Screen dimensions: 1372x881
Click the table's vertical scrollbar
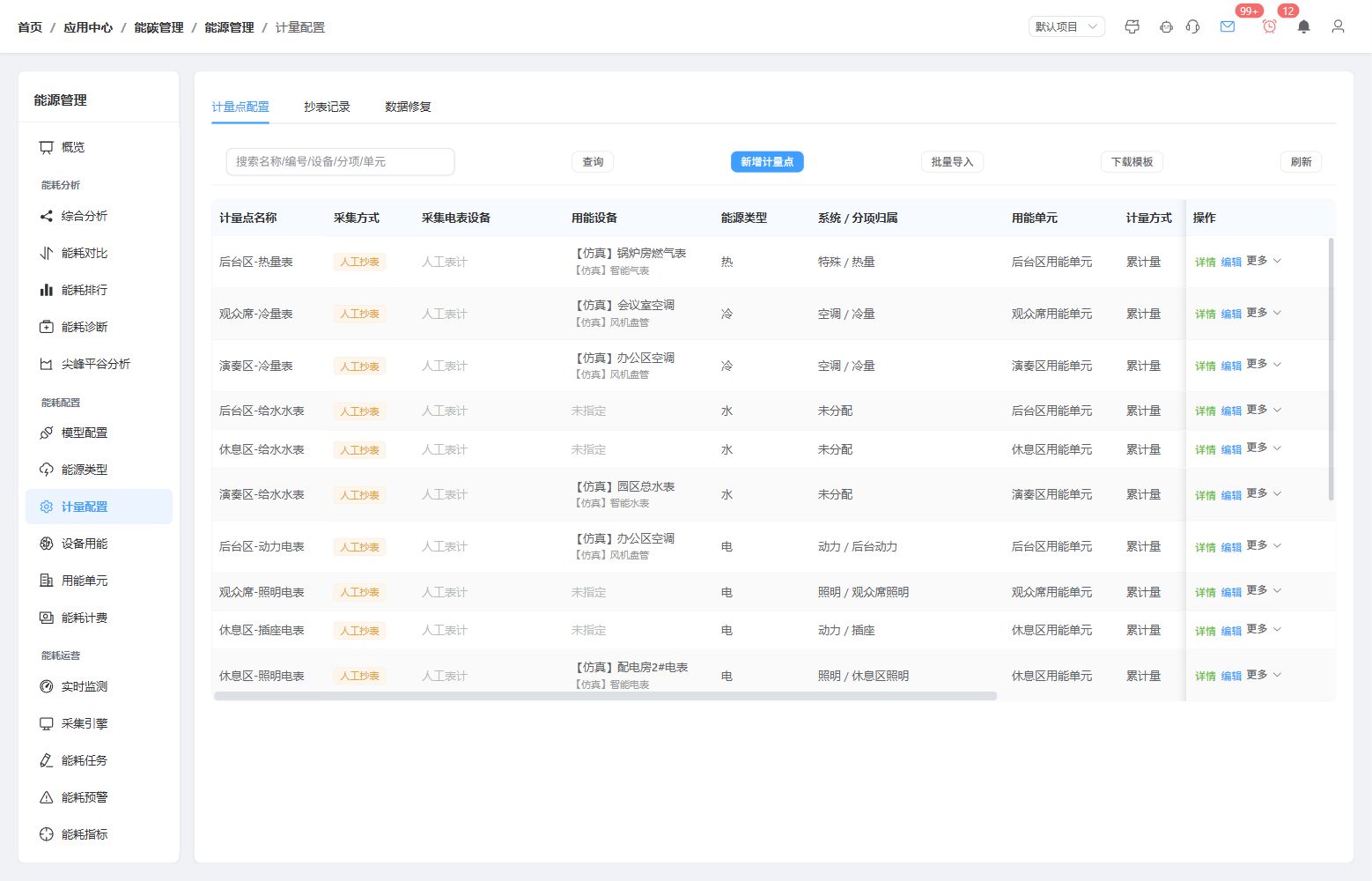point(1331,369)
